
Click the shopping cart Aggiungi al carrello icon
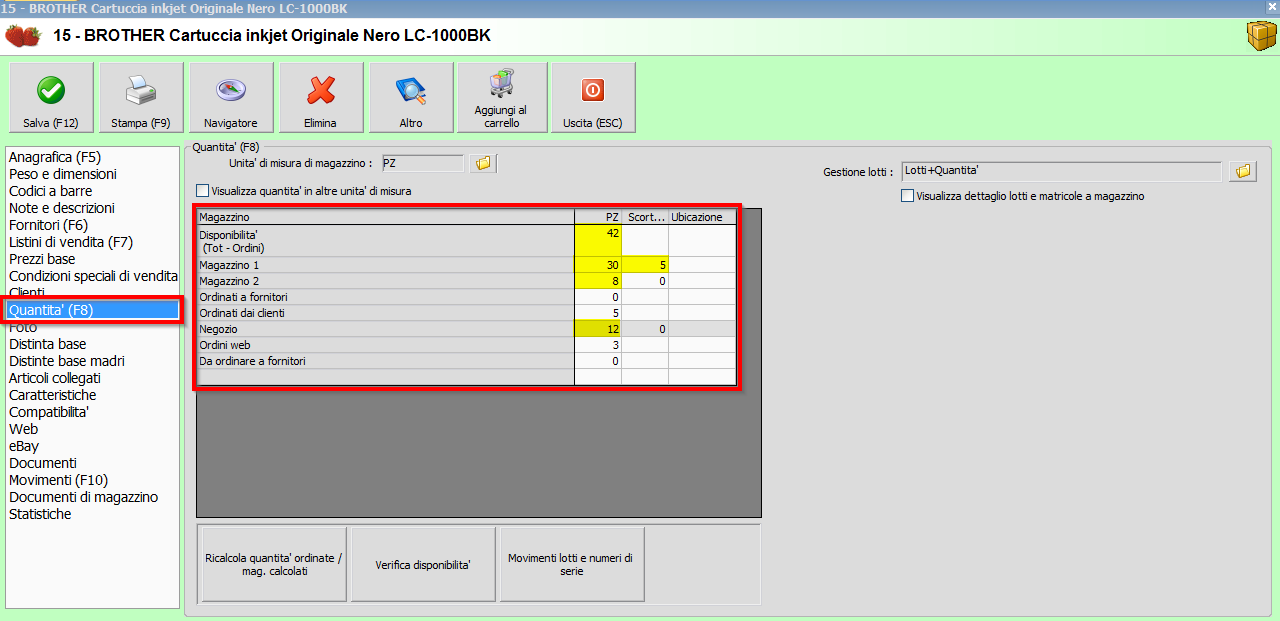tap(501, 85)
